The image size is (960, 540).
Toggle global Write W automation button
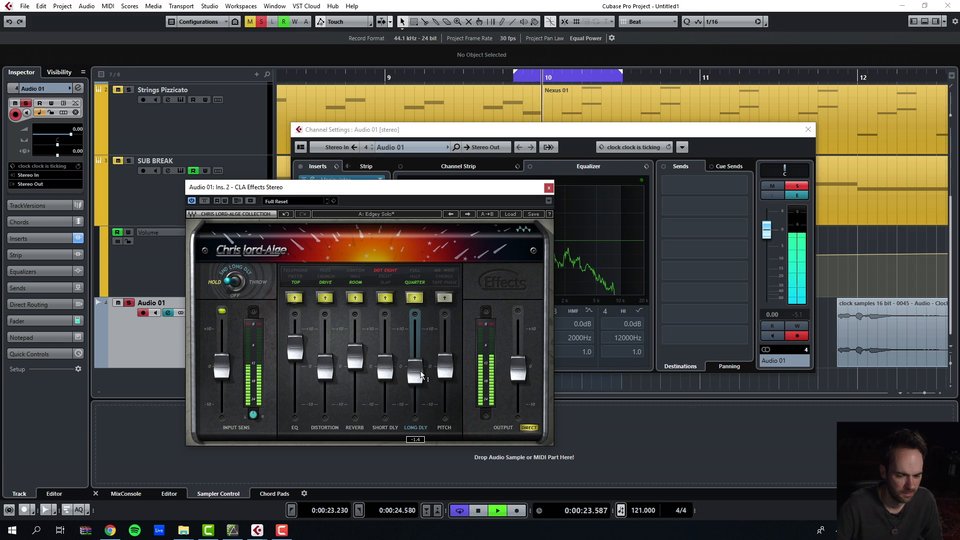point(294,21)
